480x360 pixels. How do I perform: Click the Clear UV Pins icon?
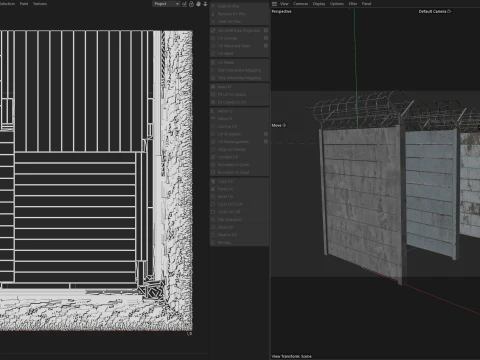[x=213, y=22]
